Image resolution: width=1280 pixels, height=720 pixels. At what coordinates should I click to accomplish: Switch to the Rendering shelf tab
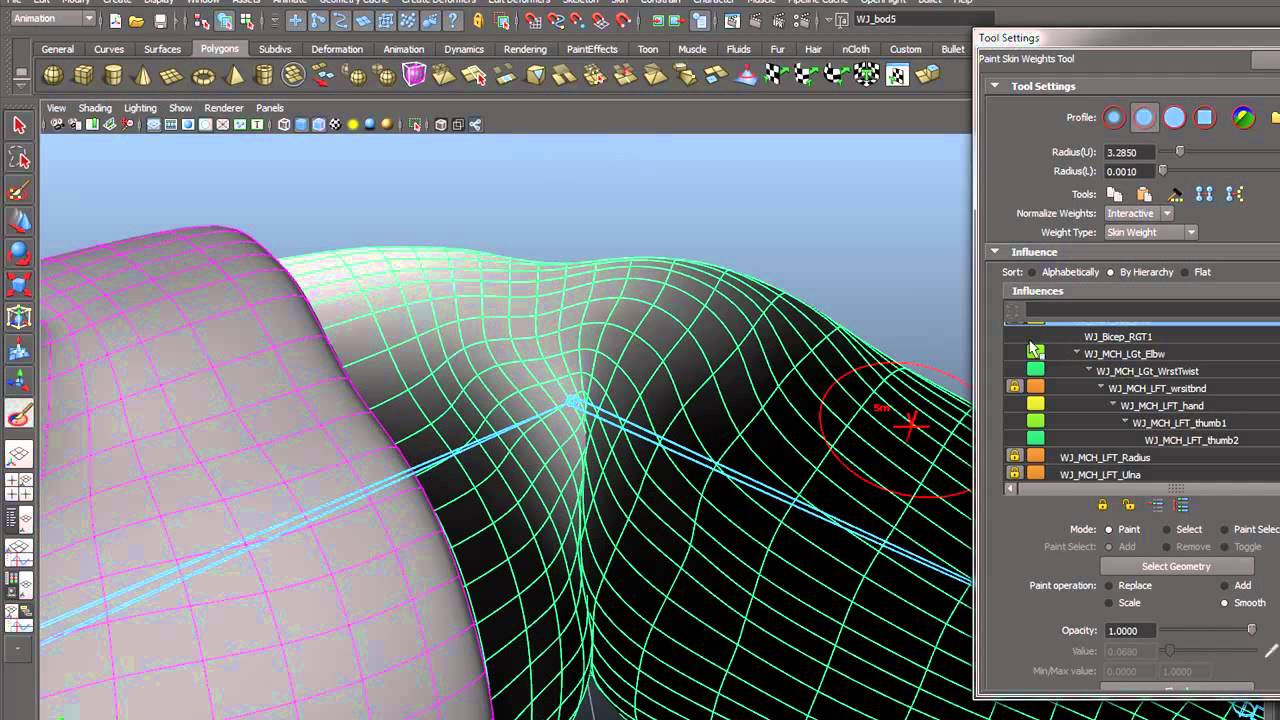click(525, 49)
